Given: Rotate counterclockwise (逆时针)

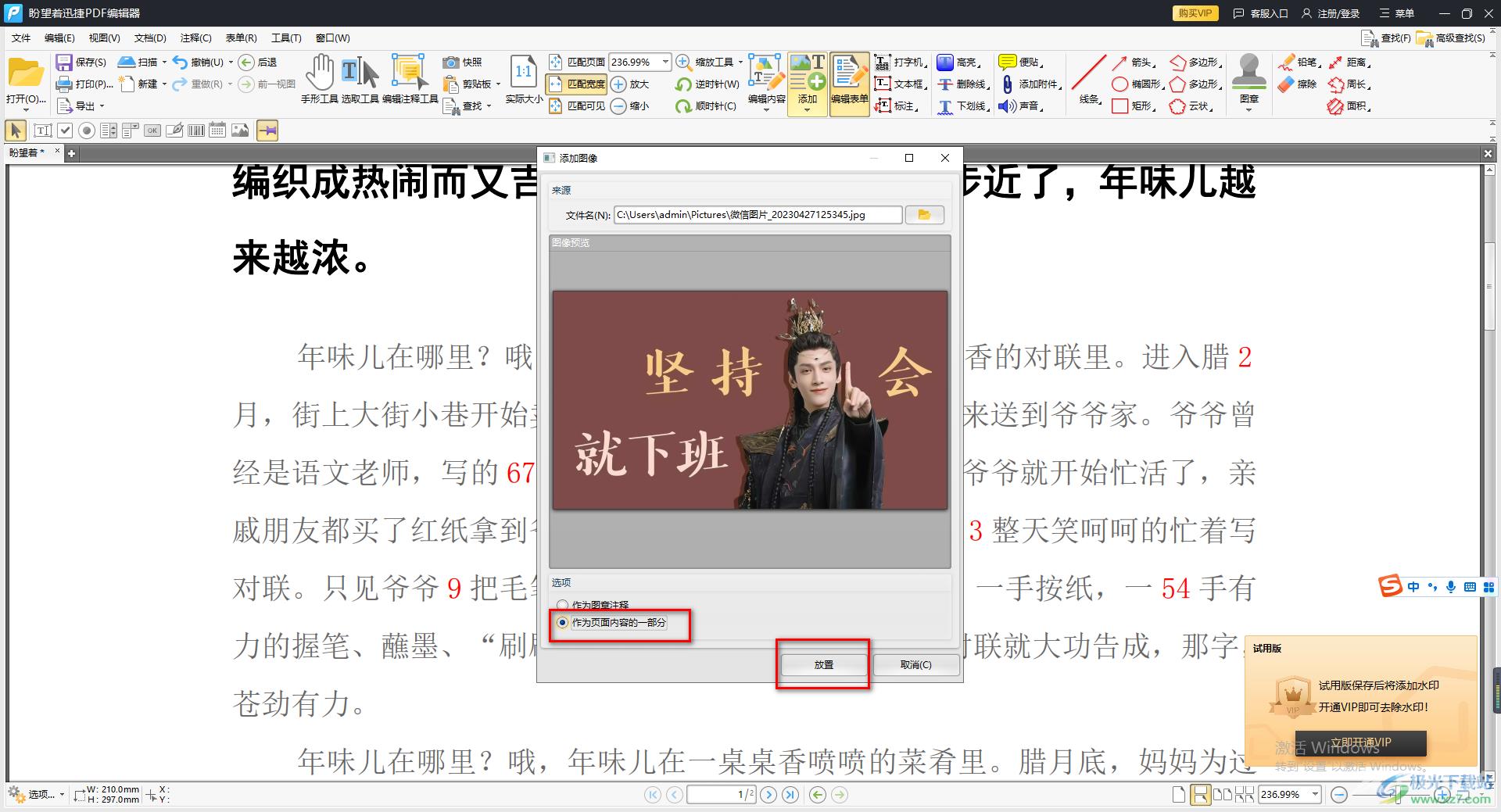Looking at the screenshot, I should point(707,84).
